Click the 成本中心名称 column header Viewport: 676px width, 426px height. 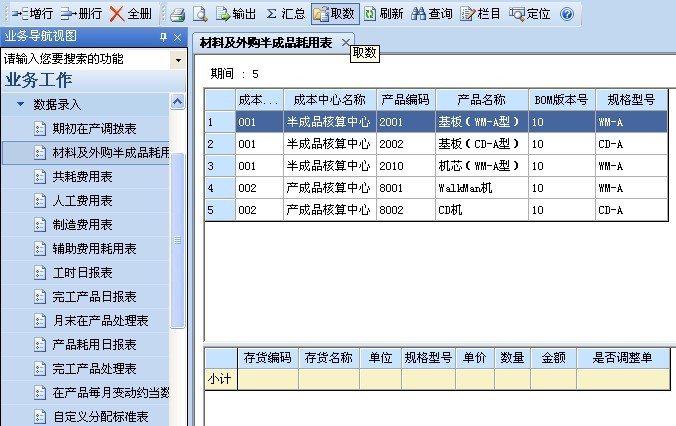click(329, 100)
